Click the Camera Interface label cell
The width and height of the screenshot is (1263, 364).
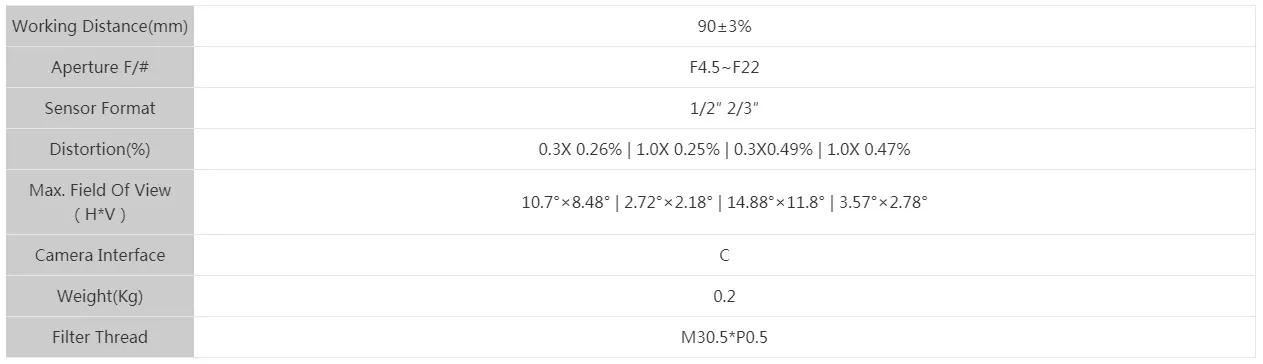tap(100, 255)
